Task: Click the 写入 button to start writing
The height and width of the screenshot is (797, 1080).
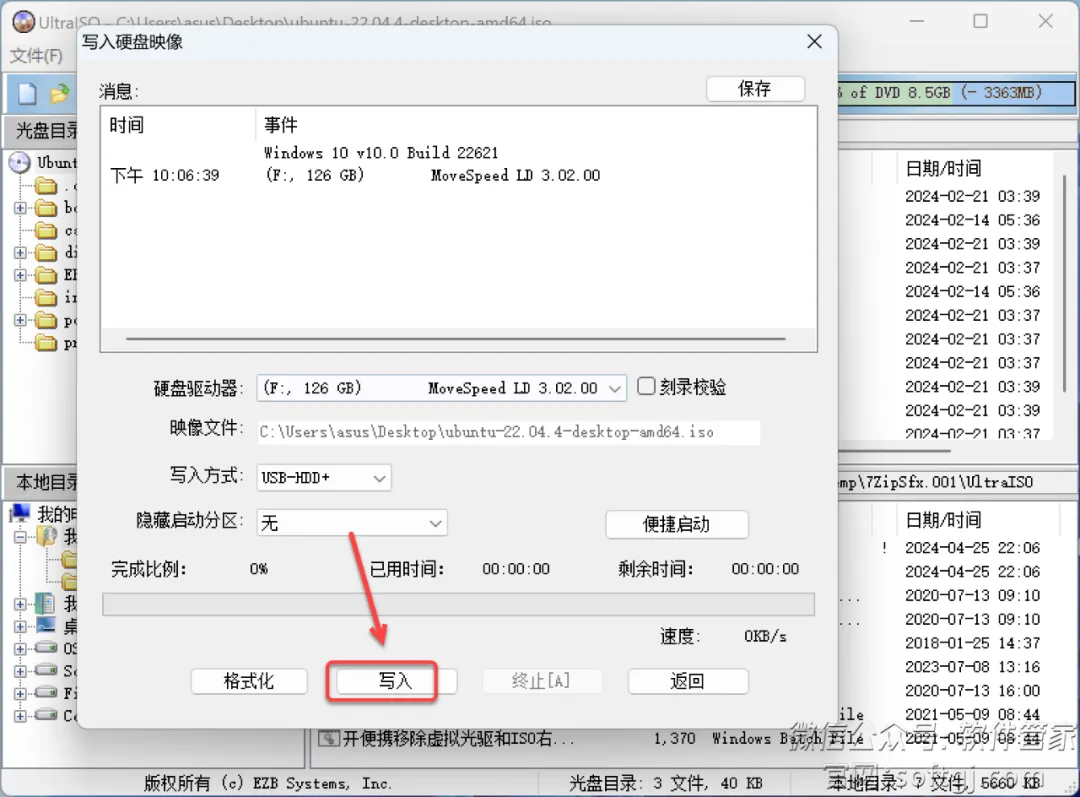Action: click(395, 681)
